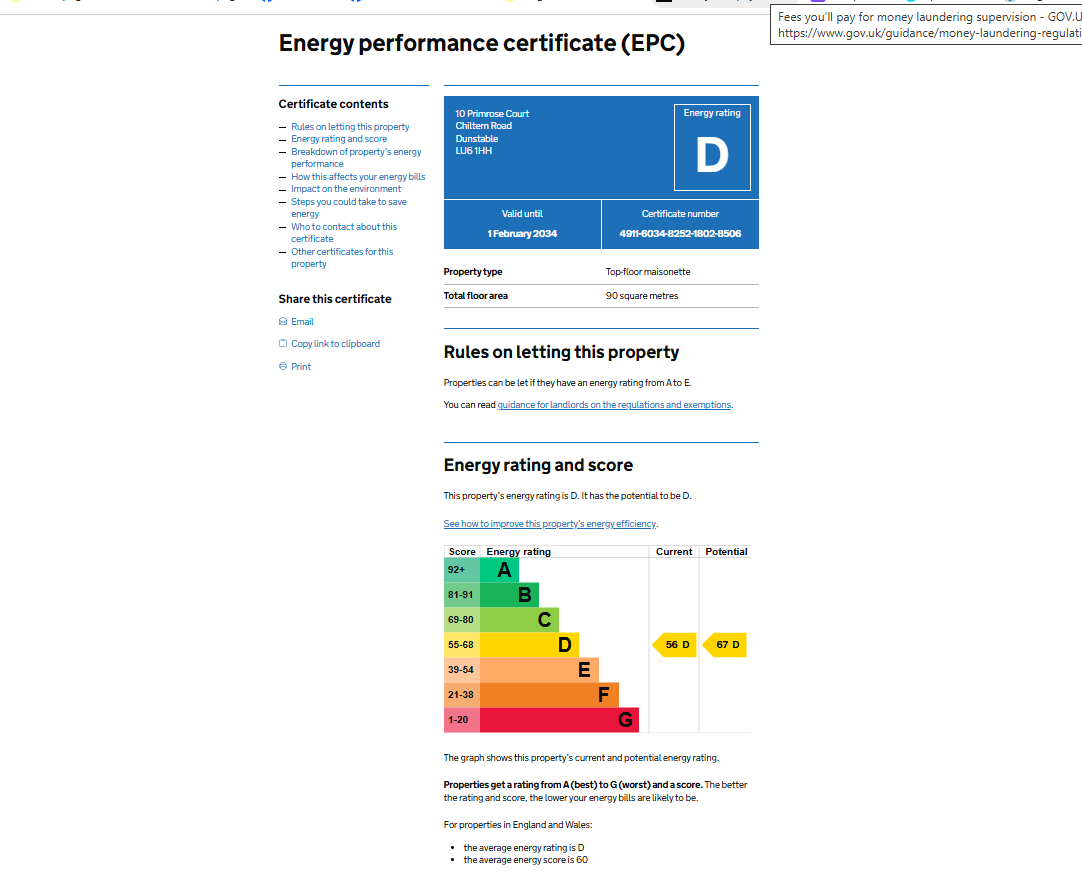Click the dark orange F rating bar

point(549,694)
